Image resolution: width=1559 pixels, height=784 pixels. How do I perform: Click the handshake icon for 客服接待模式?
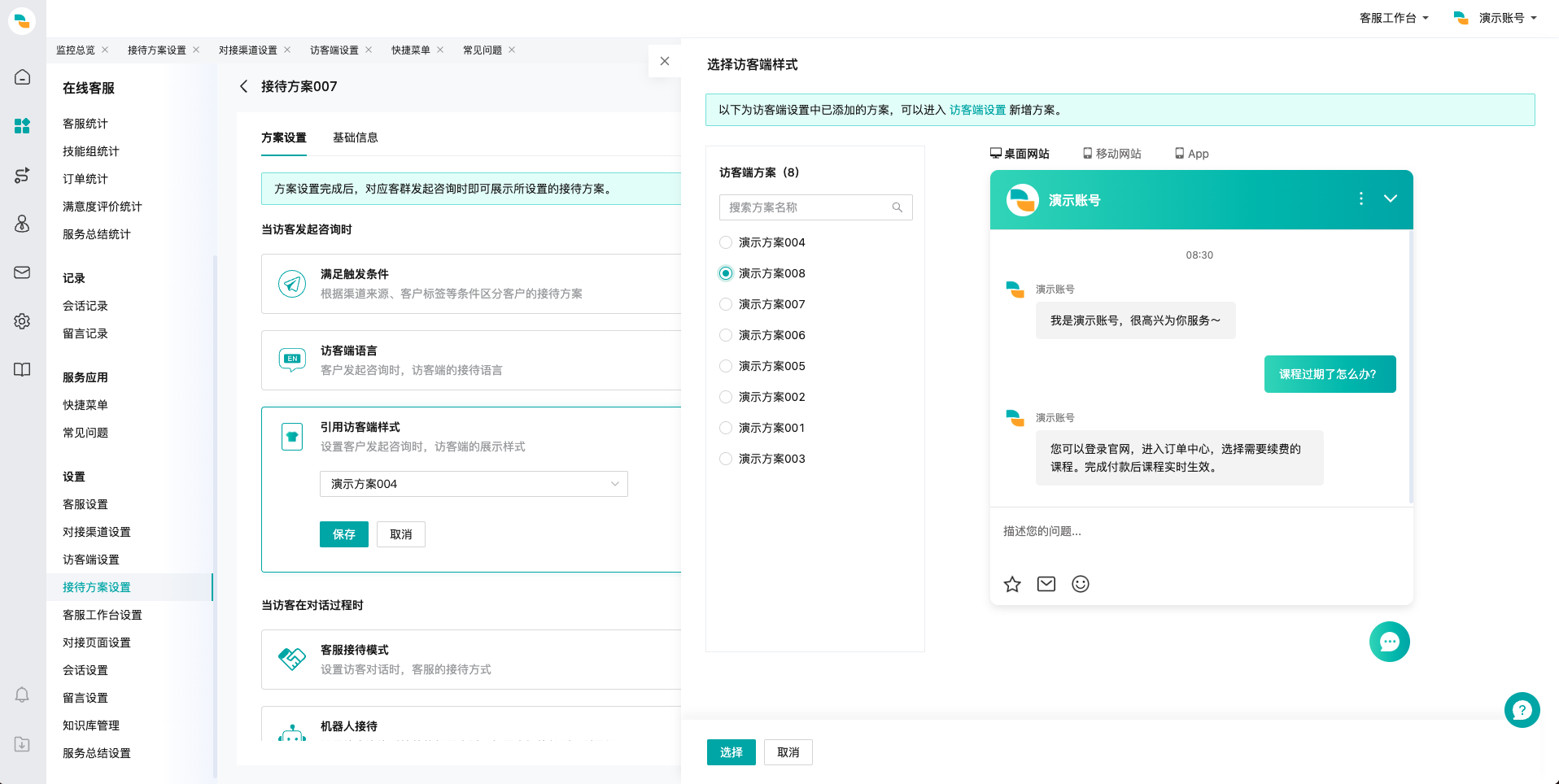292,659
